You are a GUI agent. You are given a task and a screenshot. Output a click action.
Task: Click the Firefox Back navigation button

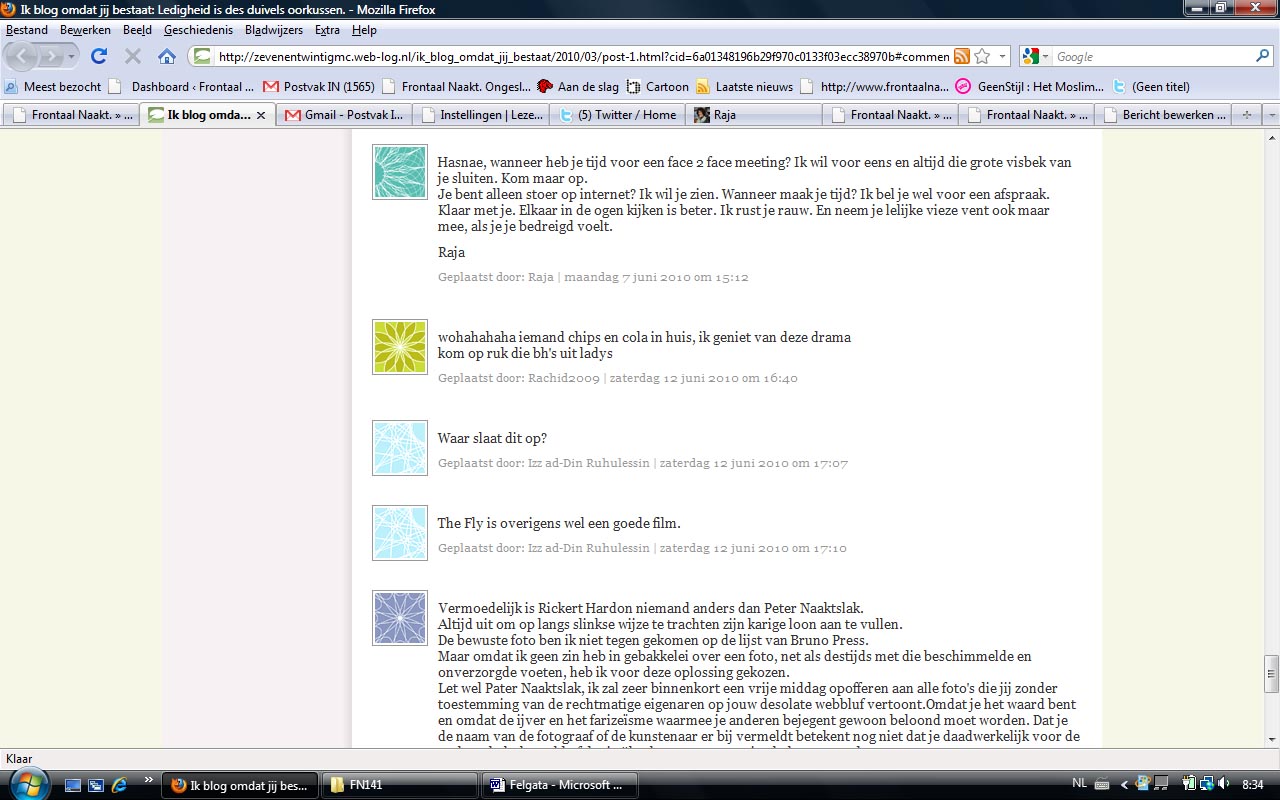[x=22, y=57]
